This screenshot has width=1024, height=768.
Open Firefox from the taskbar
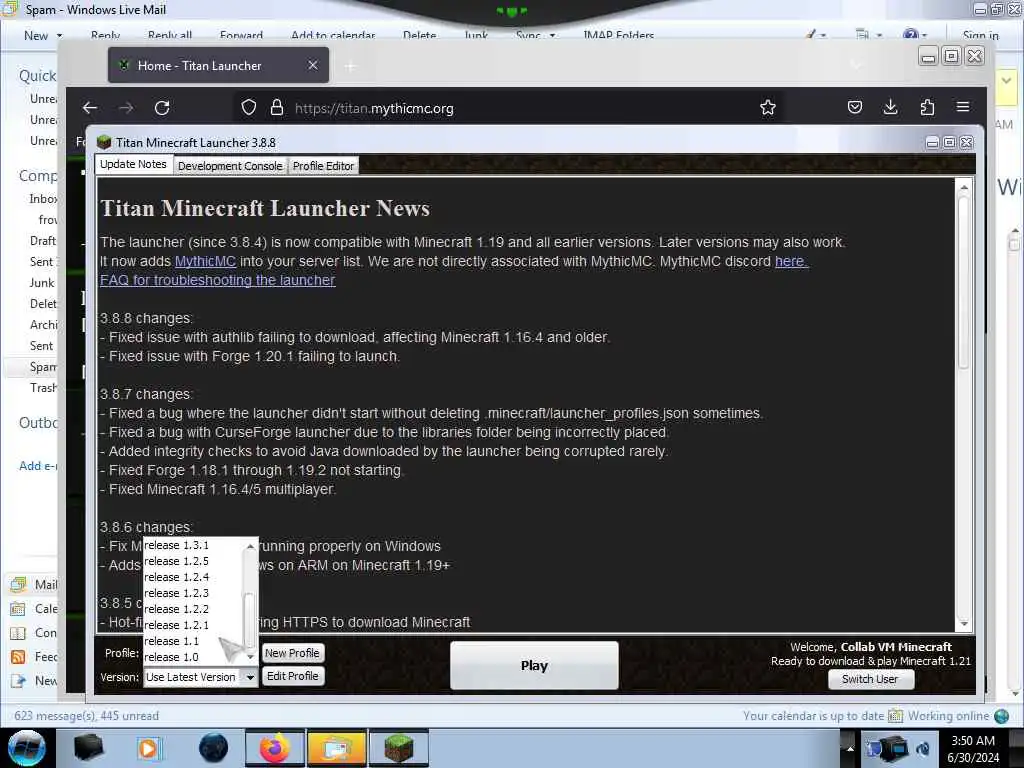click(x=275, y=748)
